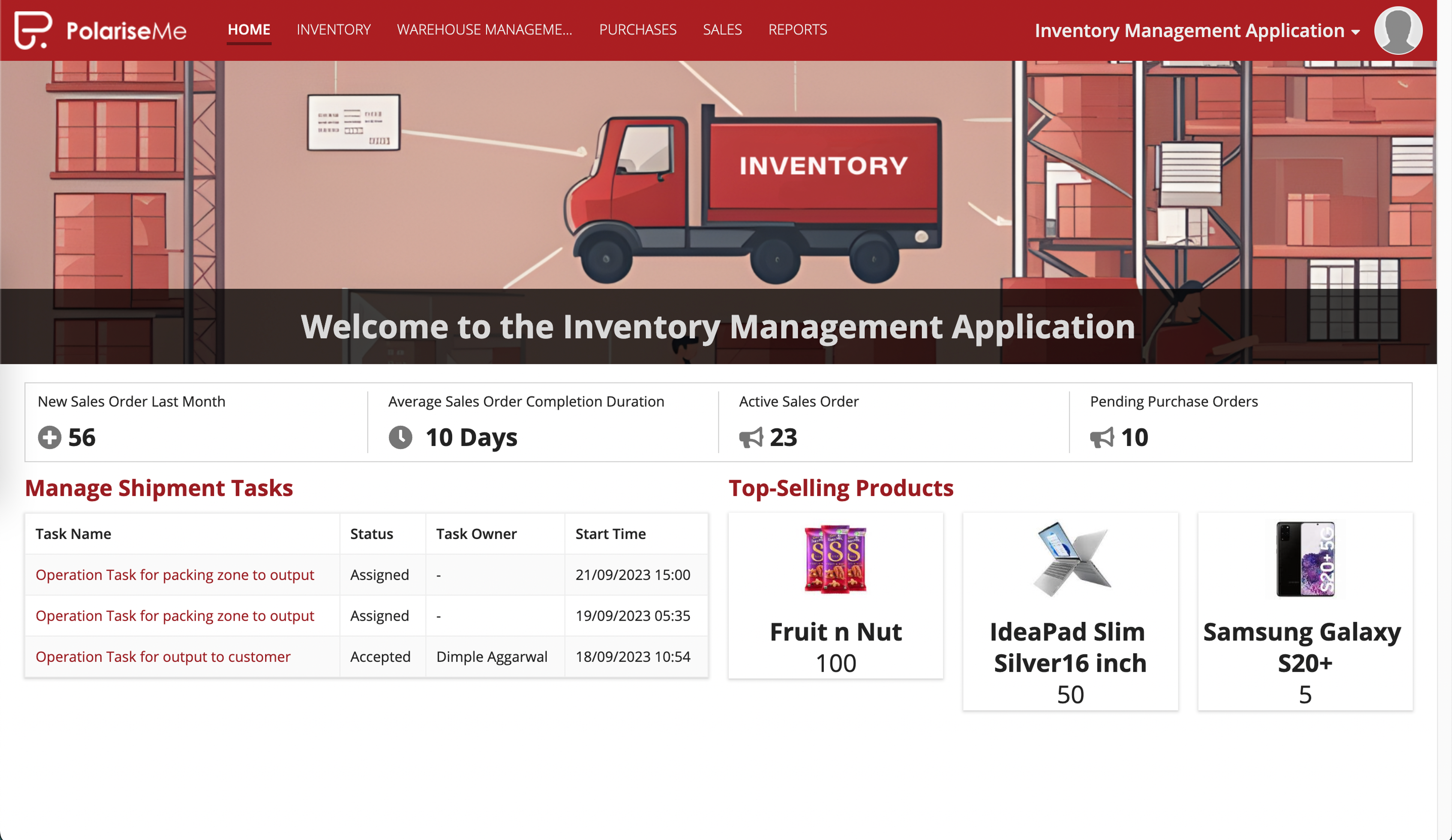Click the Active Sales Order label

[x=799, y=401]
